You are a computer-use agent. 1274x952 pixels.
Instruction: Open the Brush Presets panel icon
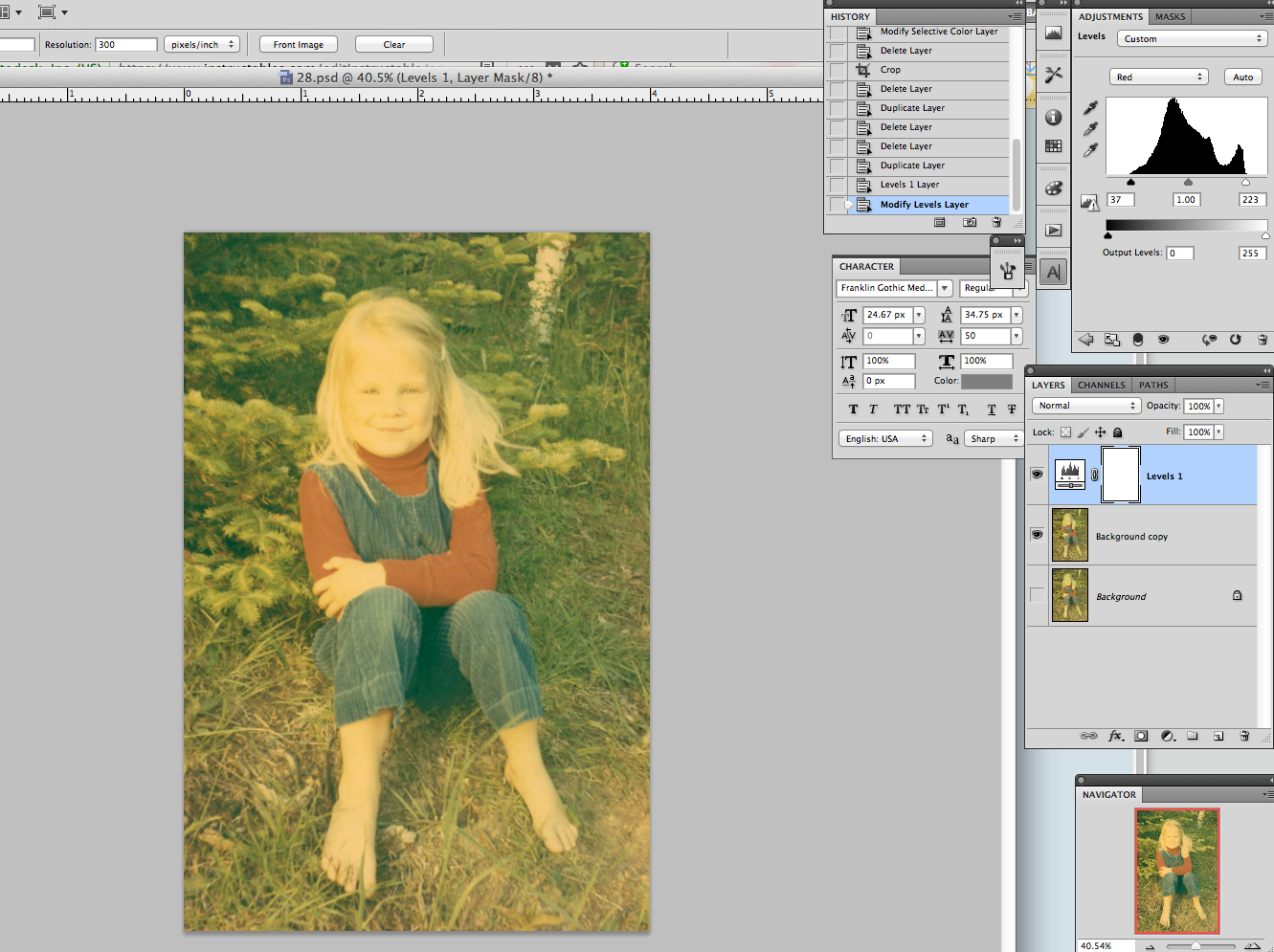pos(1007,271)
